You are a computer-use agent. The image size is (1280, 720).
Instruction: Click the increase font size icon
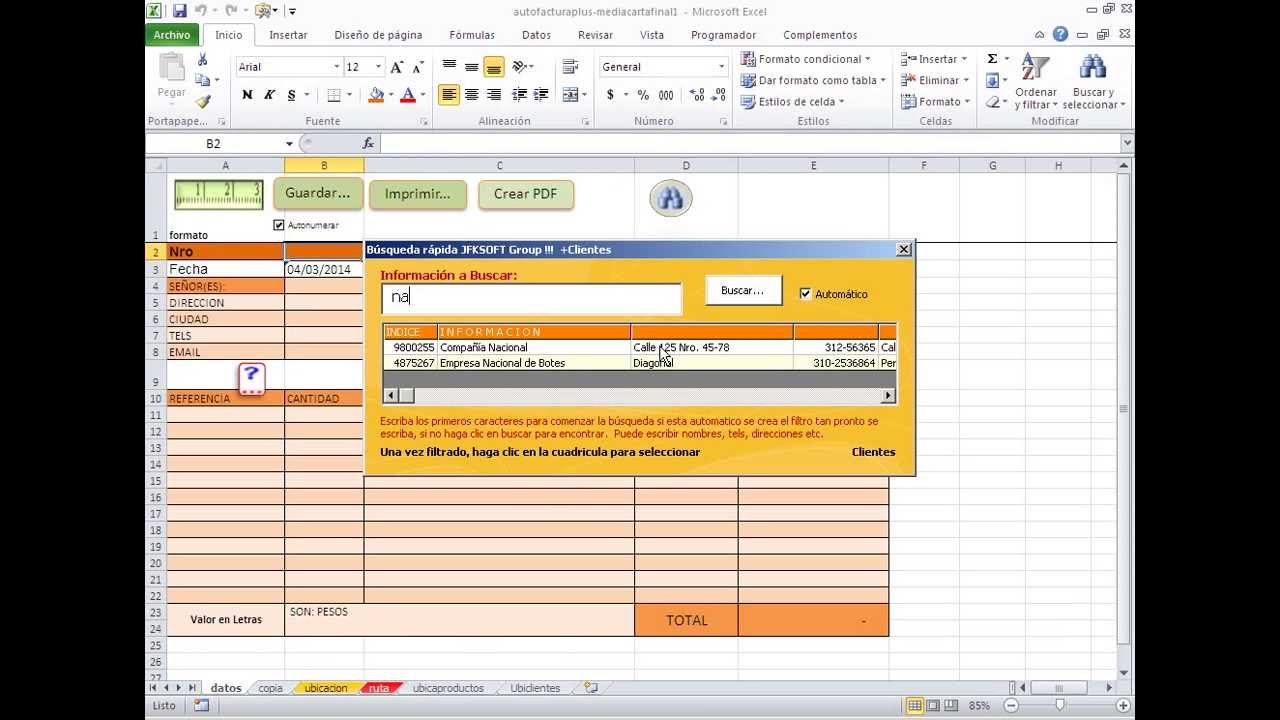pyautogui.click(x=397, y=67)
